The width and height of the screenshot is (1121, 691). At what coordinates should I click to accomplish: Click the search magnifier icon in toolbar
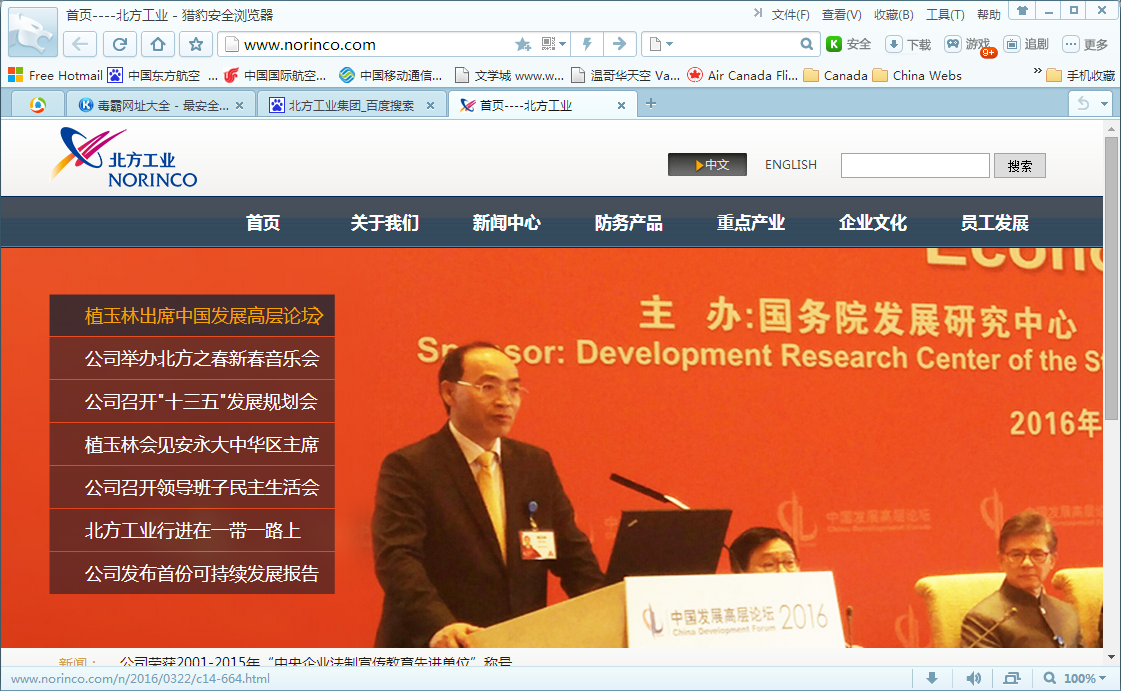coord(807,44)
